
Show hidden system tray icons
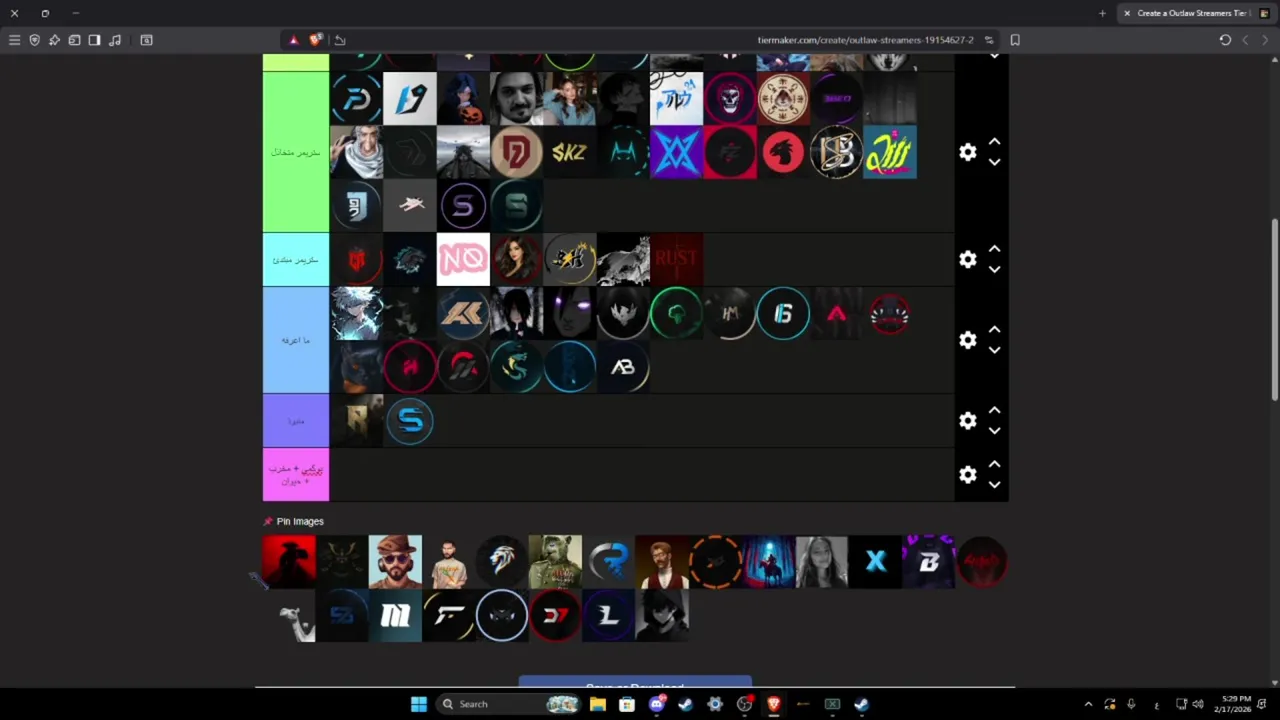point(1088,704)
